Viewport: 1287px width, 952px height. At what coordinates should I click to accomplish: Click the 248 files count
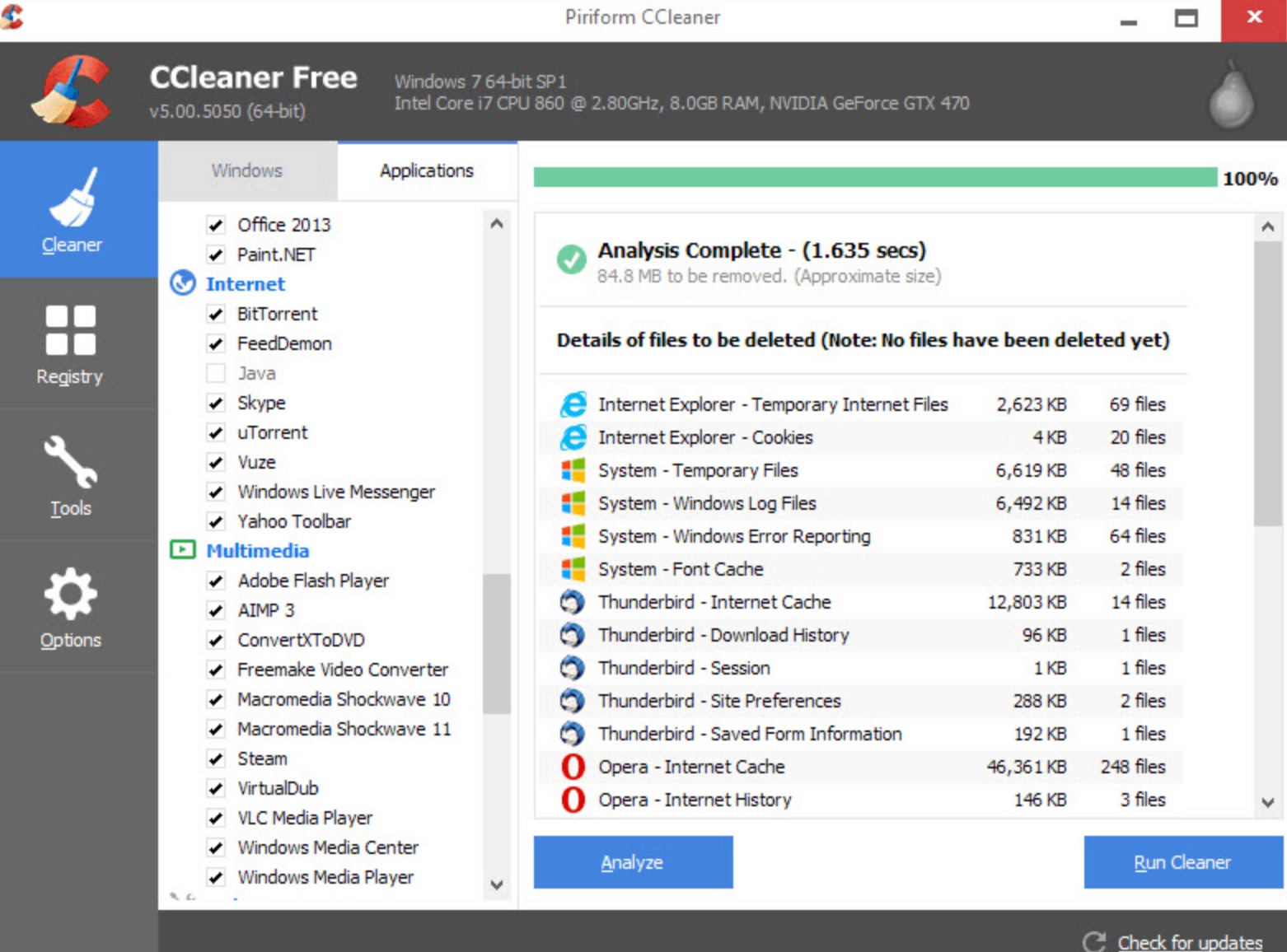(x=1133, y=767)
